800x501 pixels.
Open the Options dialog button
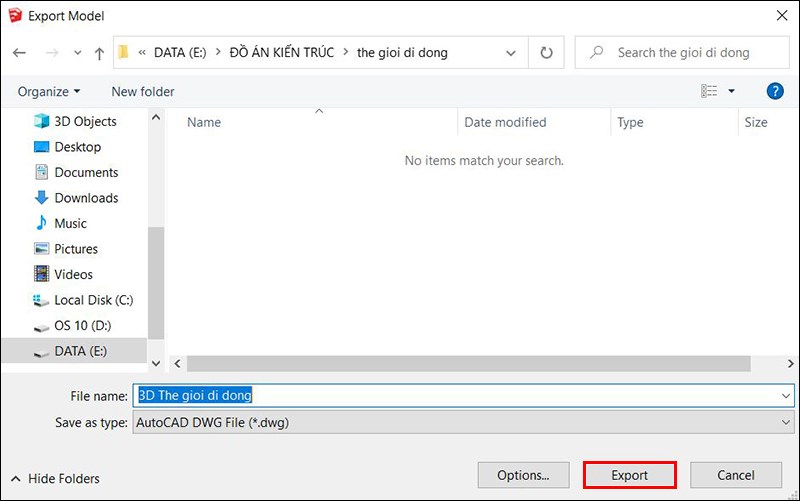point(523,475)
